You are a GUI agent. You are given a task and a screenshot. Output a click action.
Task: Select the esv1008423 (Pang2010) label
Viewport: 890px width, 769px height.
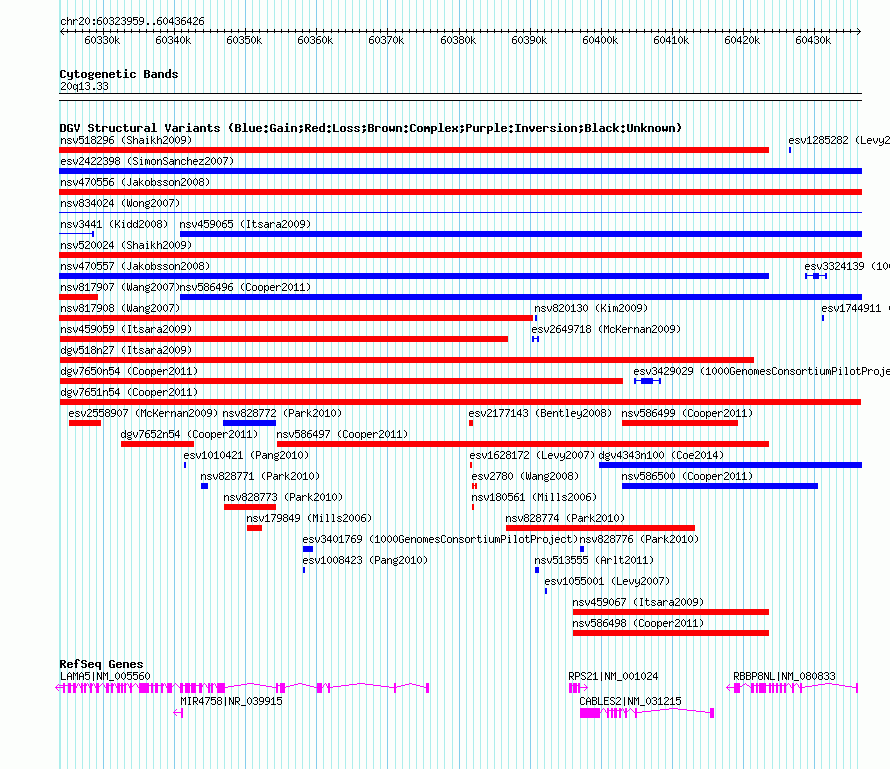(365, 560)
